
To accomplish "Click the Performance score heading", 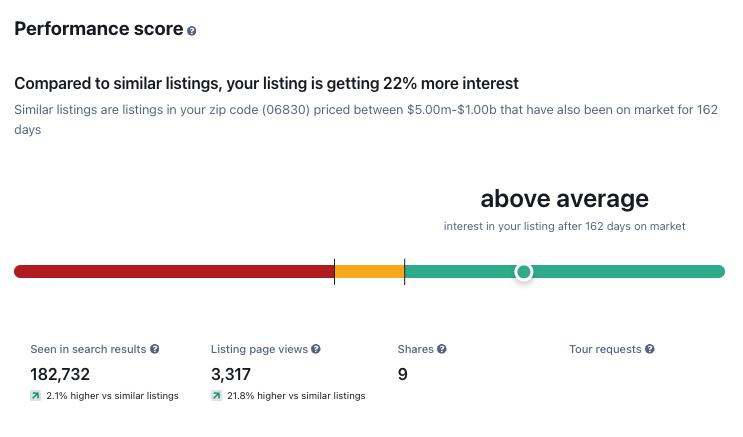I will [98, 29].
